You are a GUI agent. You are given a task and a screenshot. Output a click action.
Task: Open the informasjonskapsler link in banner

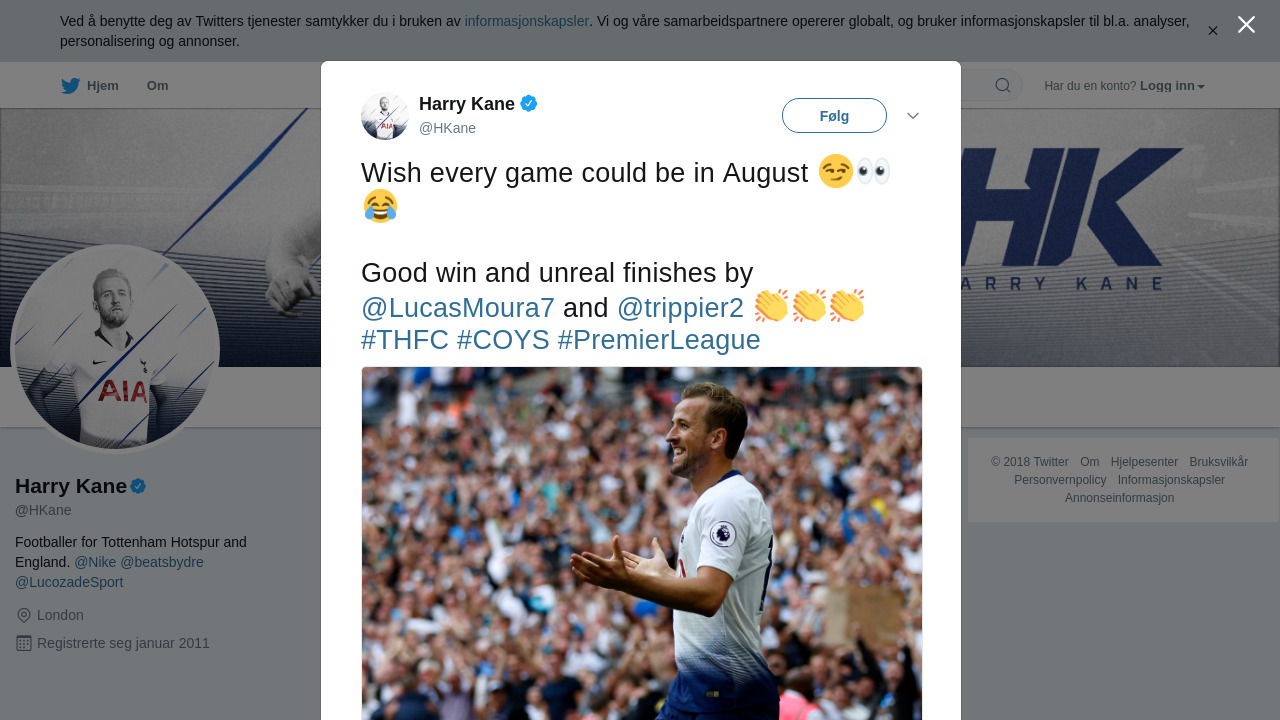click(526, 21)
